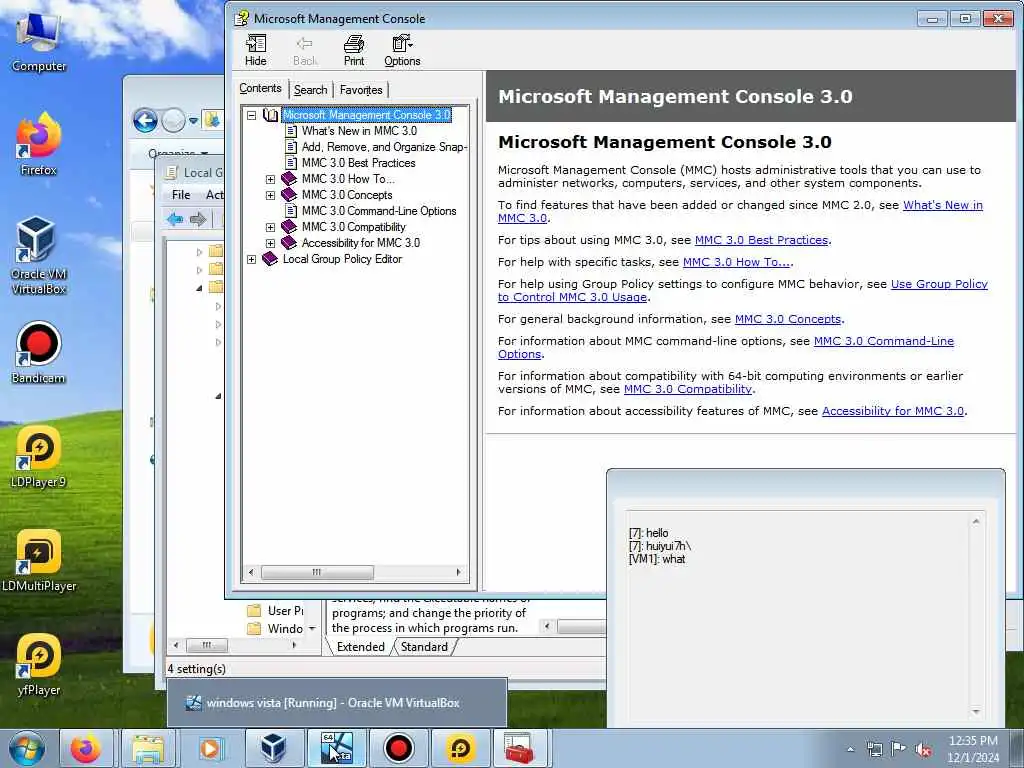Click the muted volume tray icon

click(923, 750)
